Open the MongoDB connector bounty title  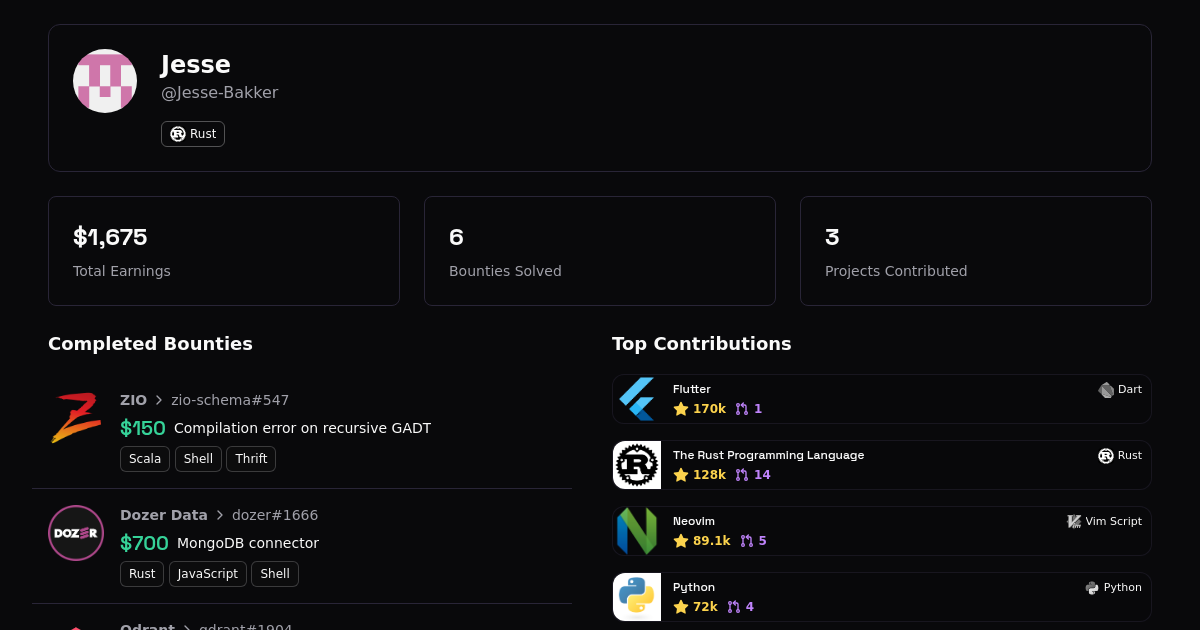tap(248, 543)
